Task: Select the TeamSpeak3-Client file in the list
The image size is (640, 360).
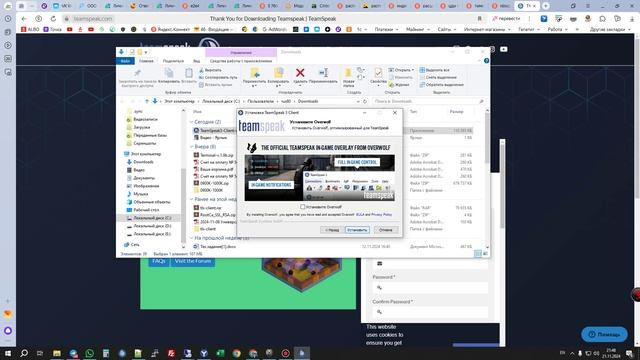Action: click(214, 131)
